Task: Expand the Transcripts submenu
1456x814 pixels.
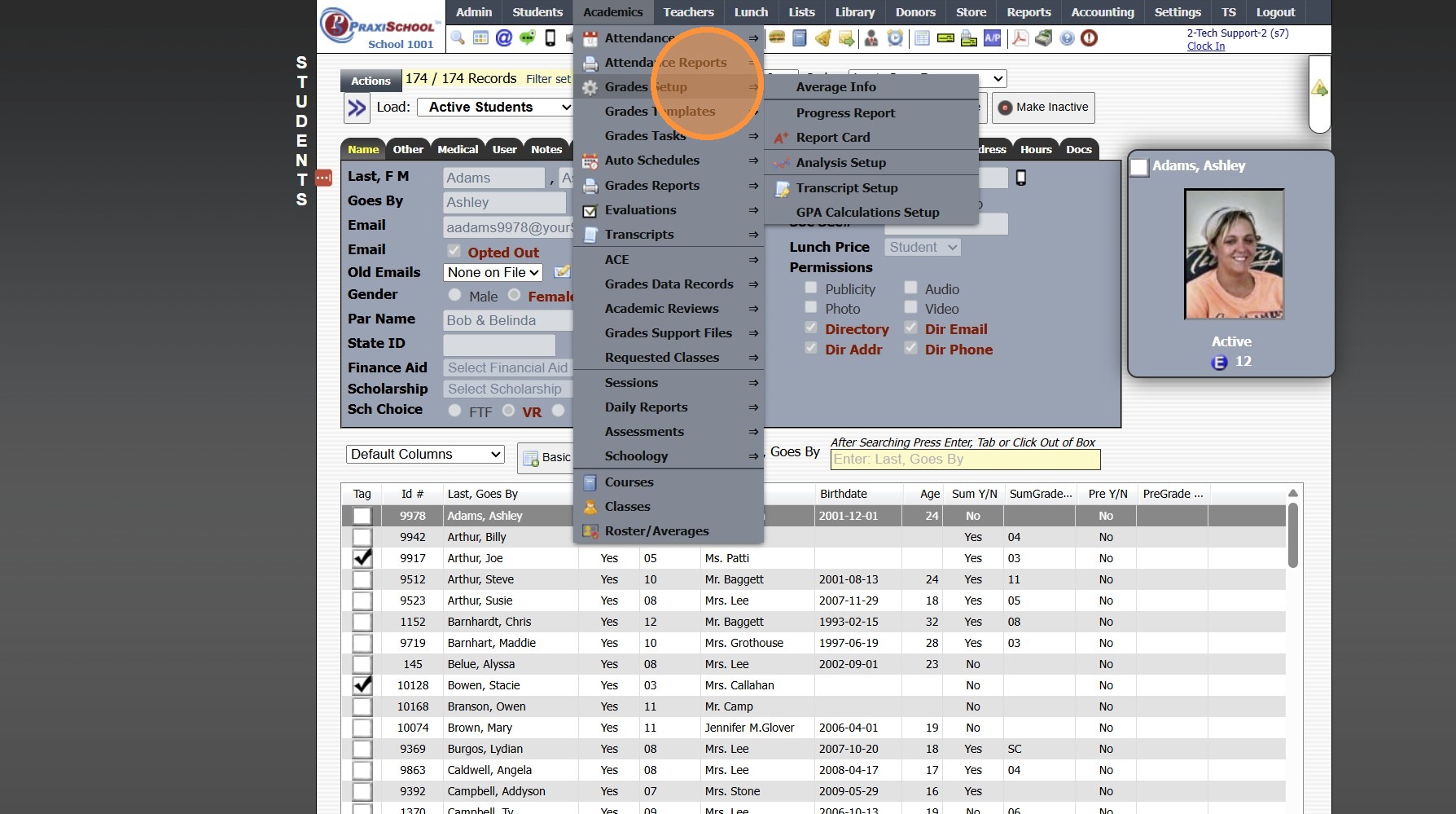Action: point(669,235)
